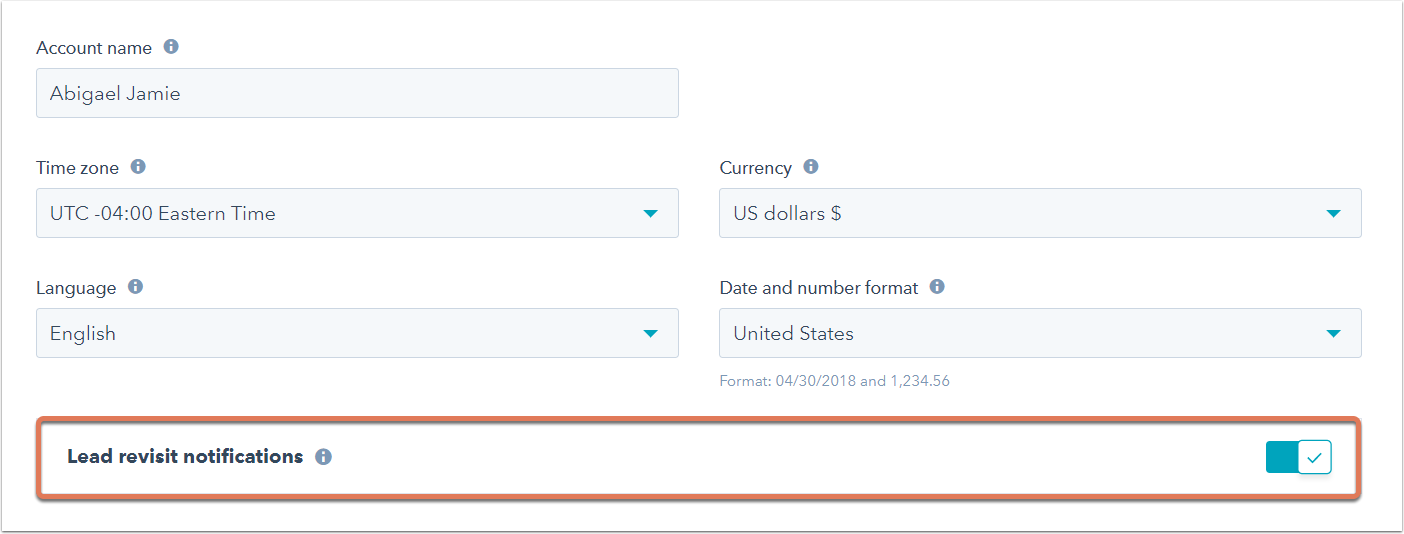Click info icon next to Account name
Image resolution: width=1404 pixels, height=534 pixels.
[171, 47]
